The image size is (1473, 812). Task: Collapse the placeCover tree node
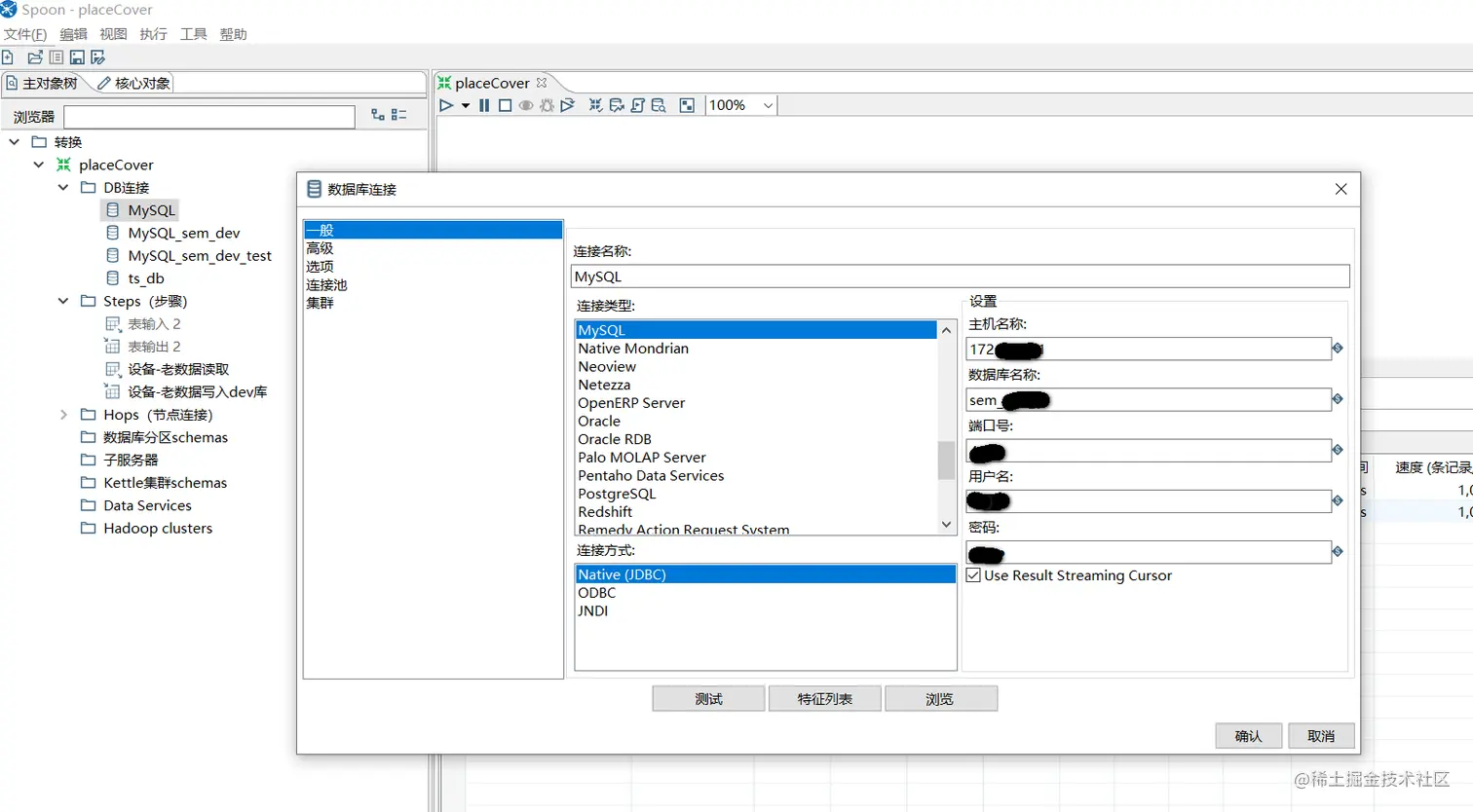pyautogui.click(x=39, y=165)
